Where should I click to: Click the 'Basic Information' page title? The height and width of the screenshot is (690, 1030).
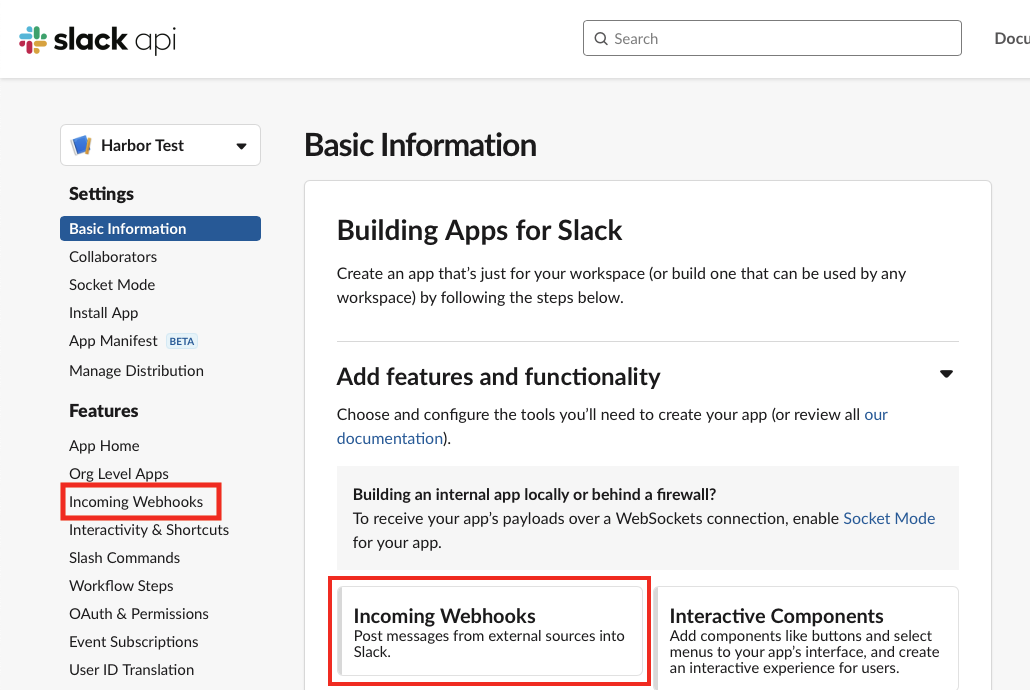[420, 145]
